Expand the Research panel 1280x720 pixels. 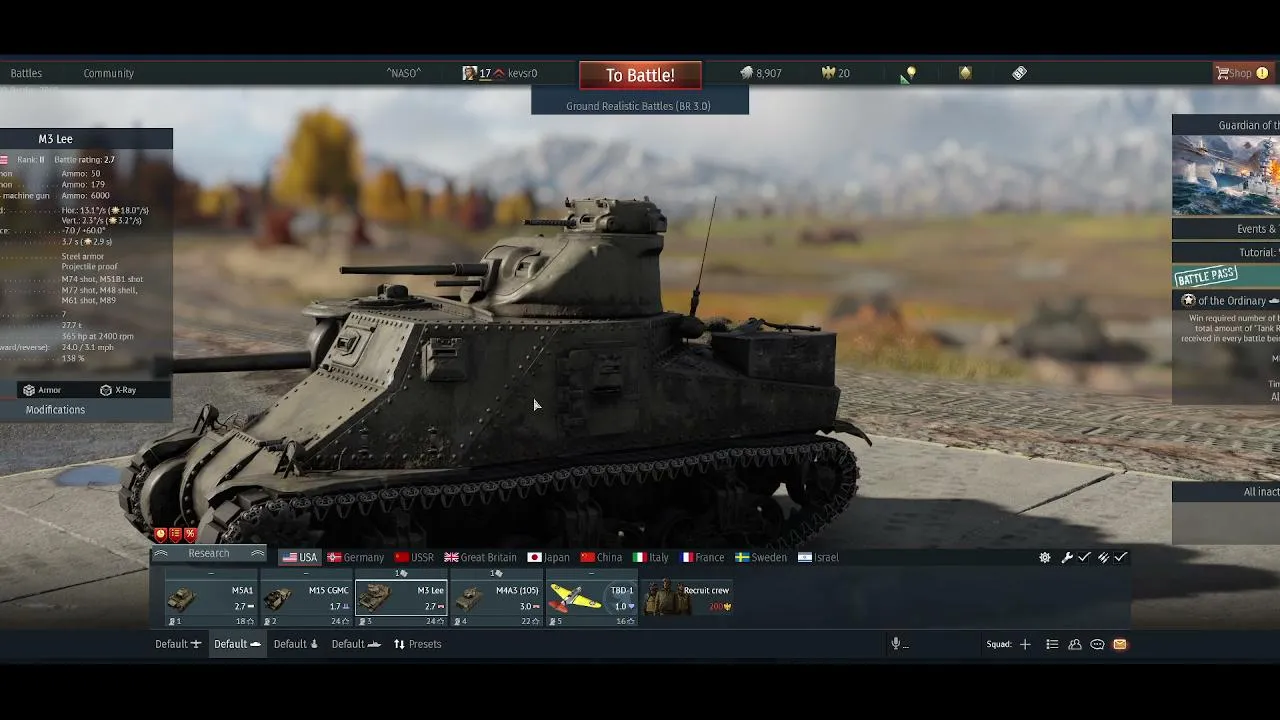pyautogui.click(x=209, y=554)
